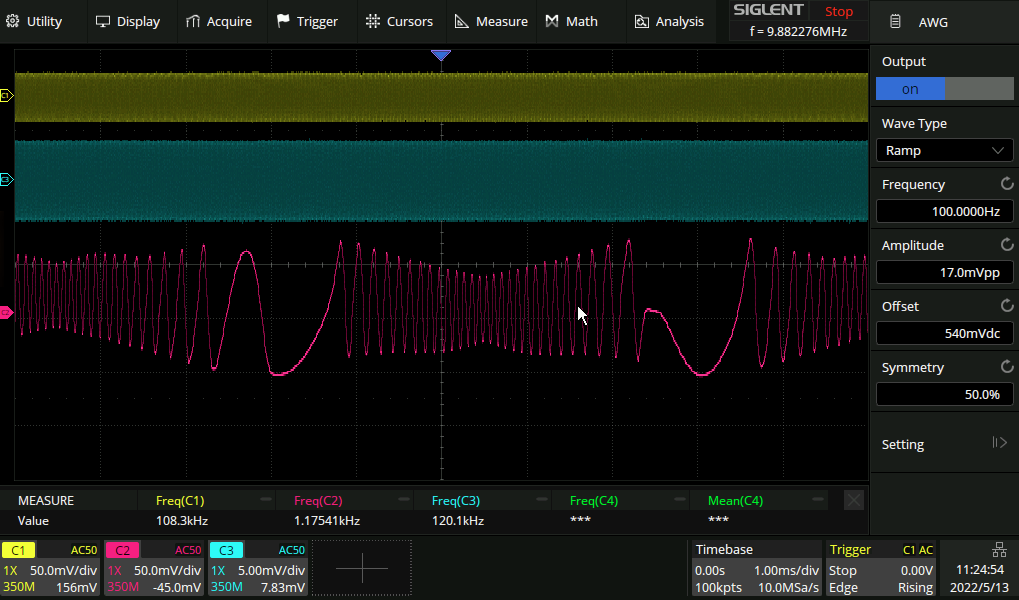
Task: Open the Measure menu
Action: (x=491, y=21)
